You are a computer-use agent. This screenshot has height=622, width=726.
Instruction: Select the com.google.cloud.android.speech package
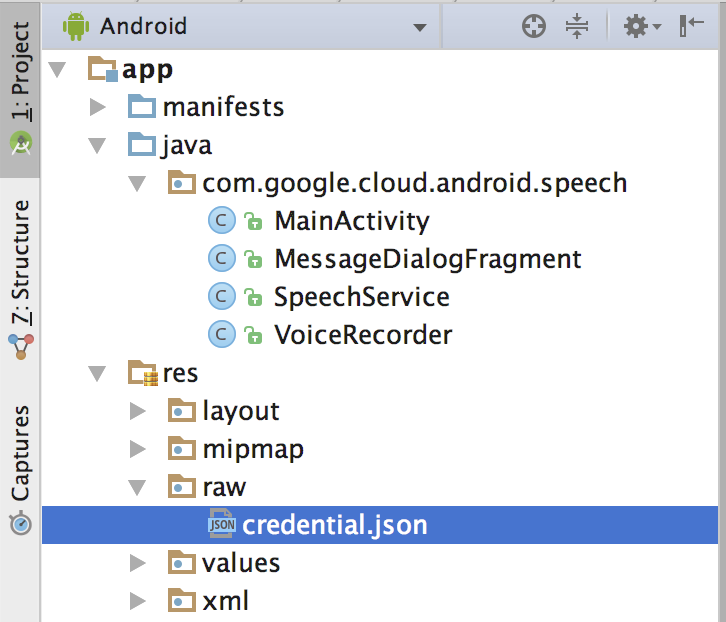tap(415, 183)
